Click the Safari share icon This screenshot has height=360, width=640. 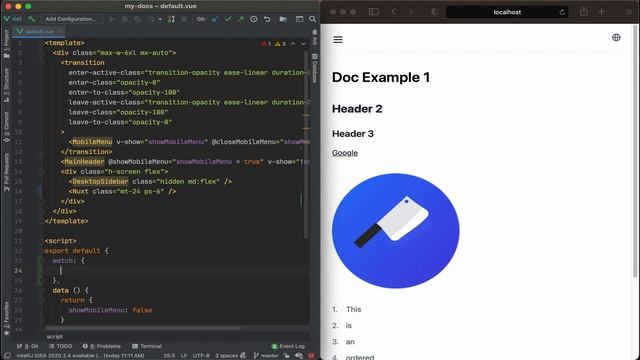point(584,11)
